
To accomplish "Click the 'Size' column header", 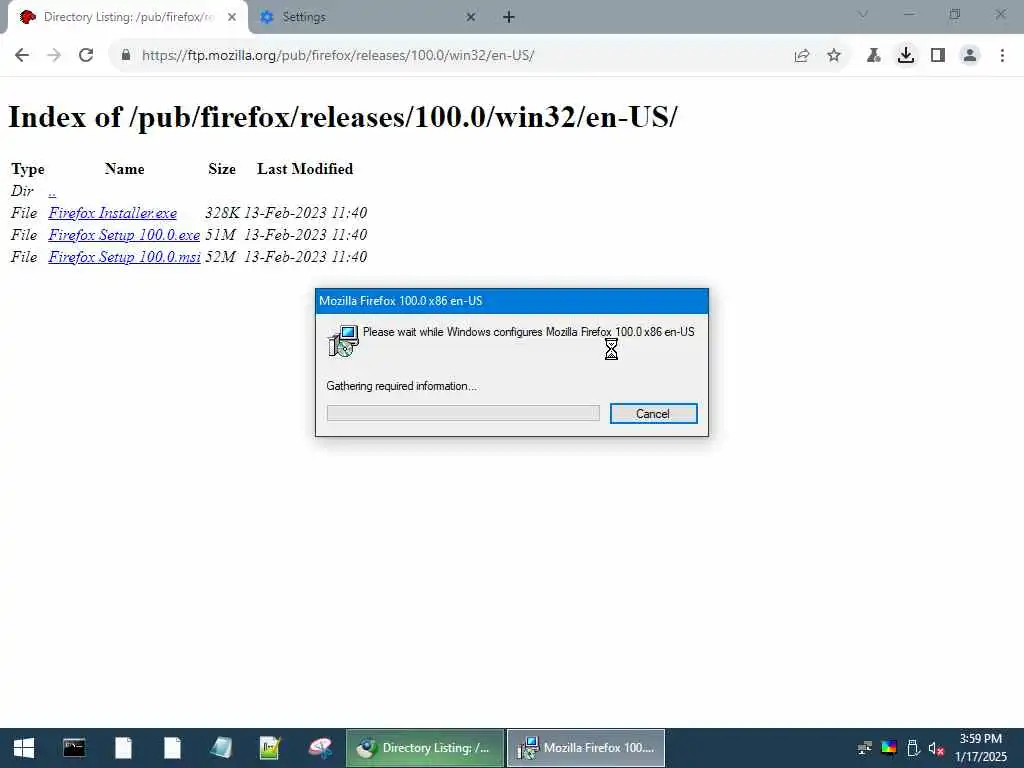I will click(222, 169).
